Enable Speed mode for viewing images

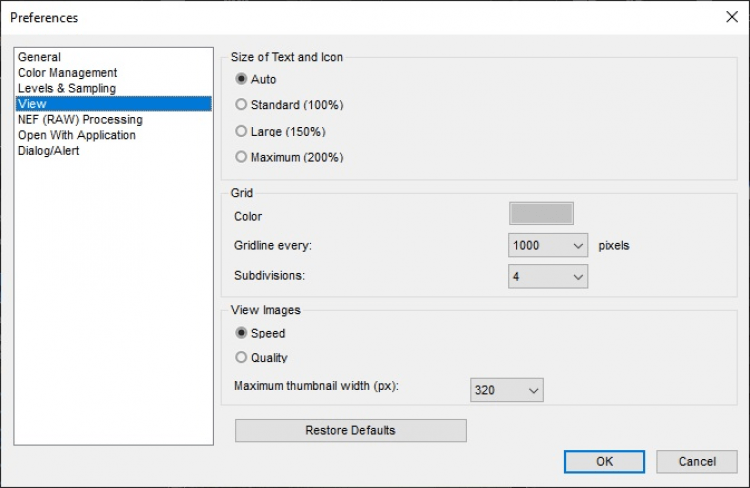click(241, 334)
